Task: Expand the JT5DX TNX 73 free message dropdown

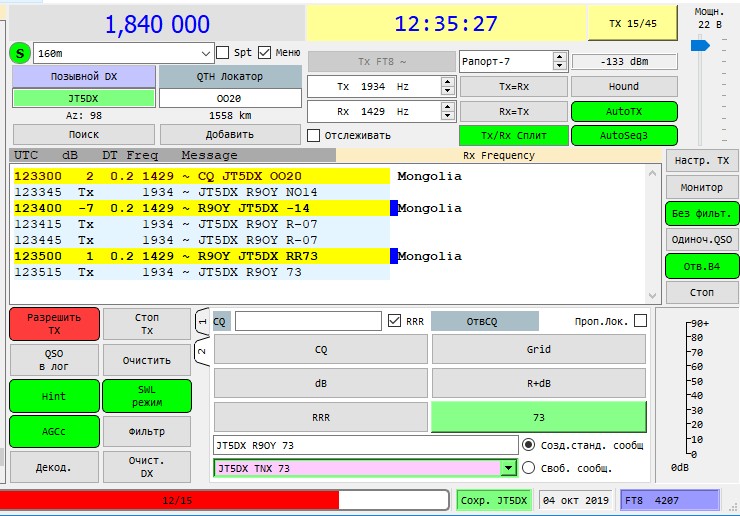Action: pyautogui.click(x=508, y=467)
